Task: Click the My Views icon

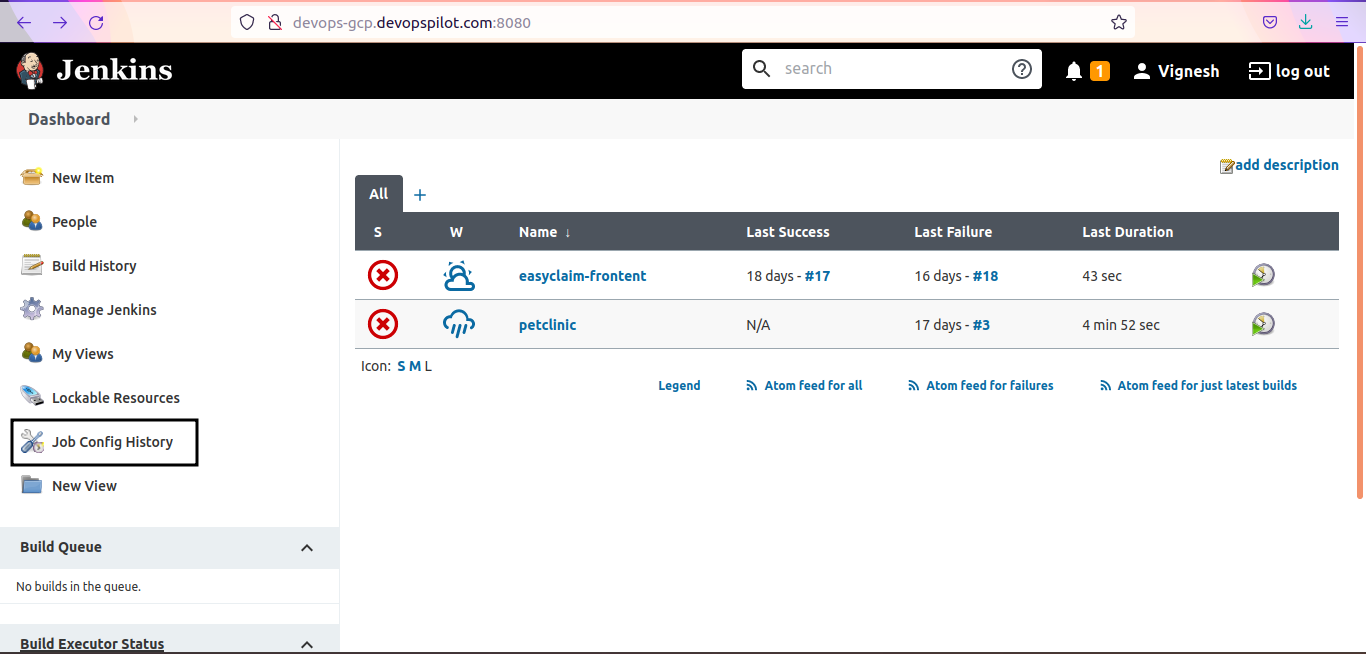Action: click(x=32, y=353)
